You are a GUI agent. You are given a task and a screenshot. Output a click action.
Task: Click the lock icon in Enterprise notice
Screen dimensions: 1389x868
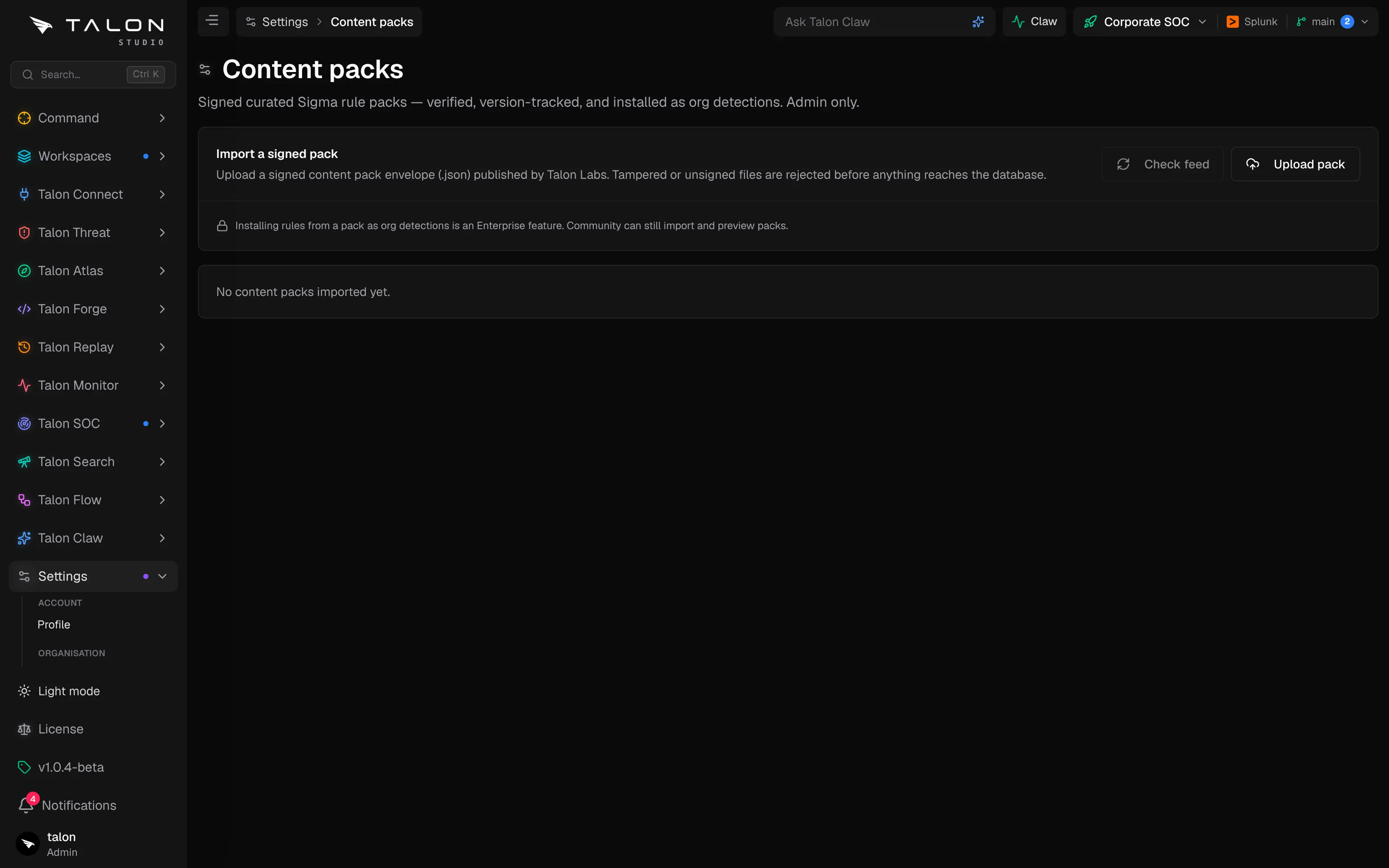point(222,226)
